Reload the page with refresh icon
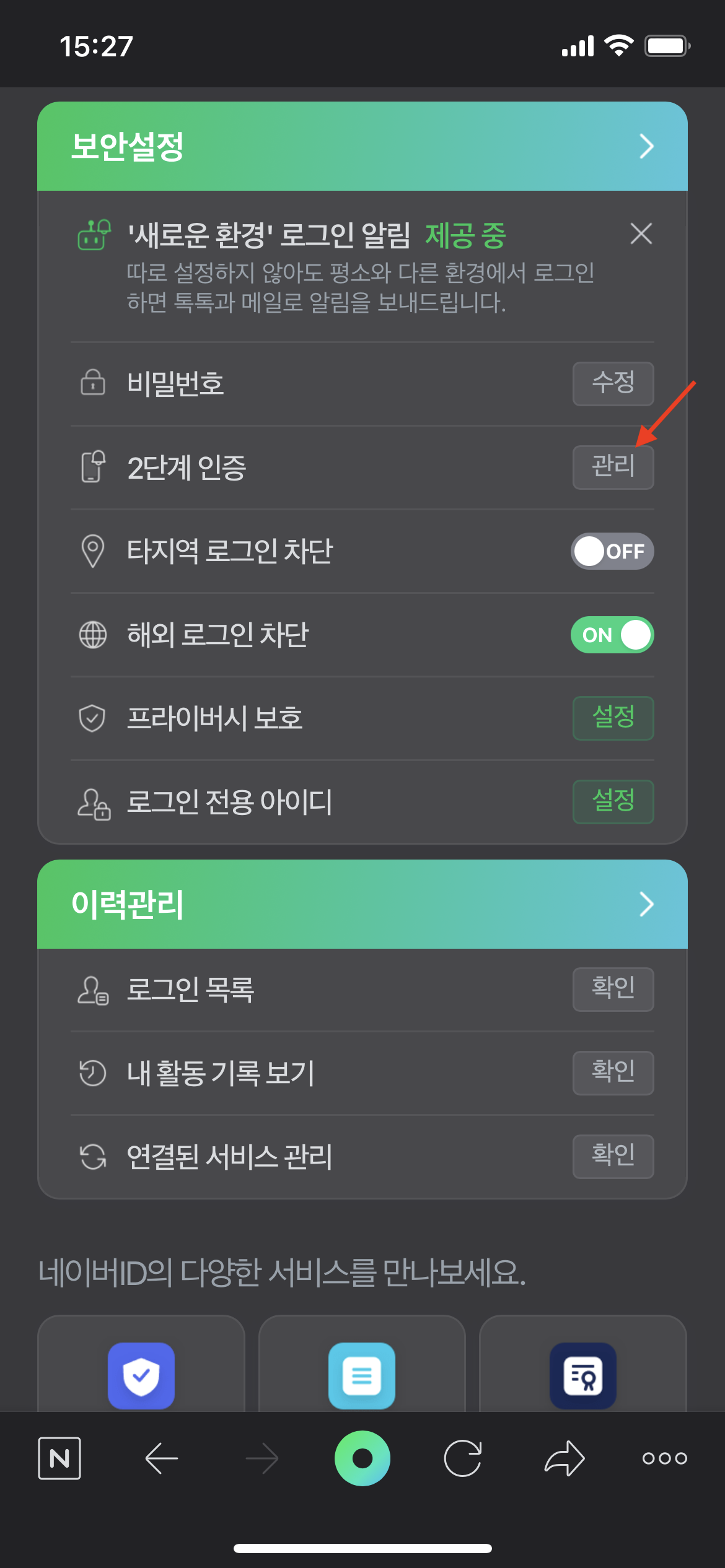Screen dimensions: 725x1568 463,1458
